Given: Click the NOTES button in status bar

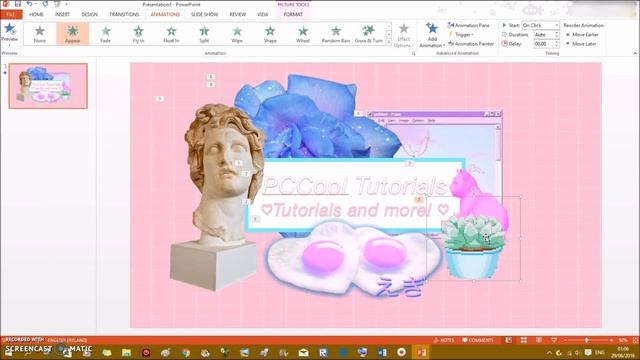Looking at the screenshot, I should (x=444, y=340).
